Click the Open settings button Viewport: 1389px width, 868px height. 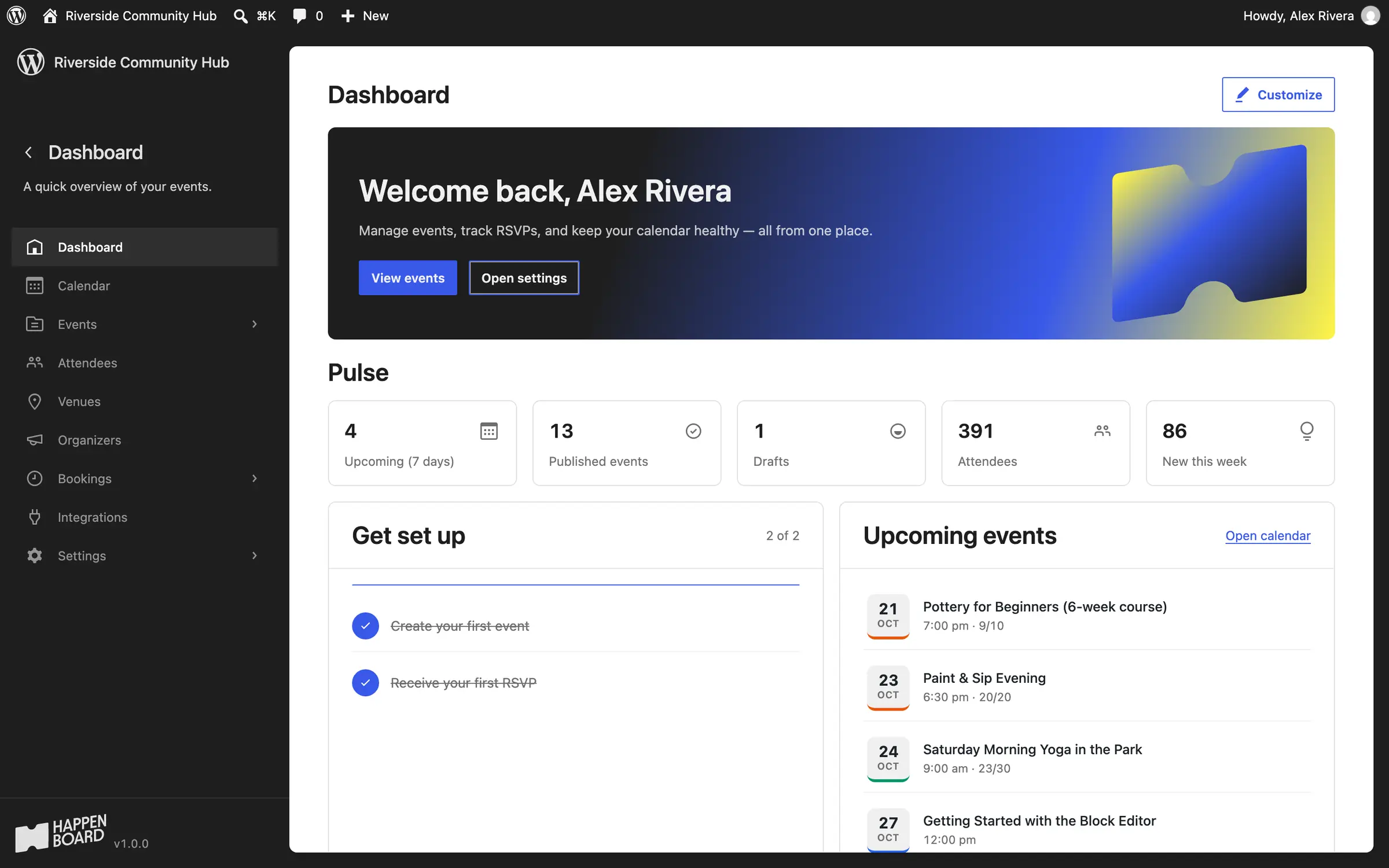pos(524,278)
